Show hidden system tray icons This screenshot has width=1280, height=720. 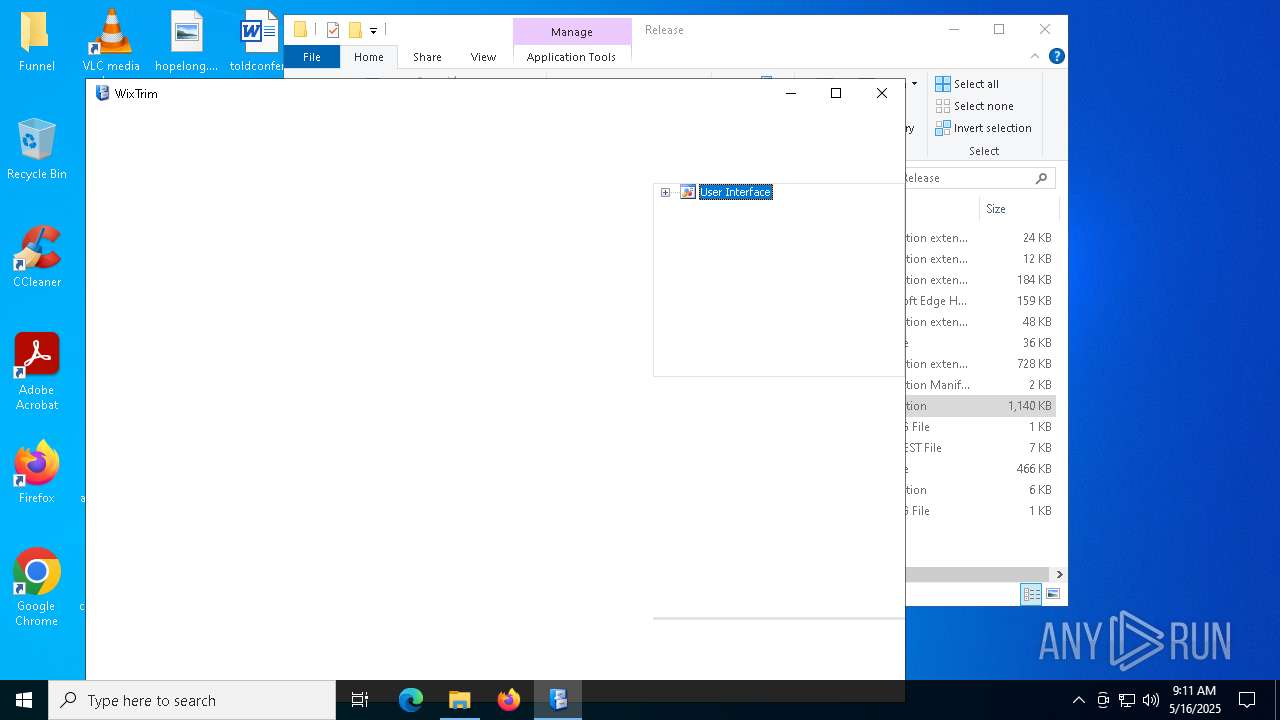point(1078,700)
